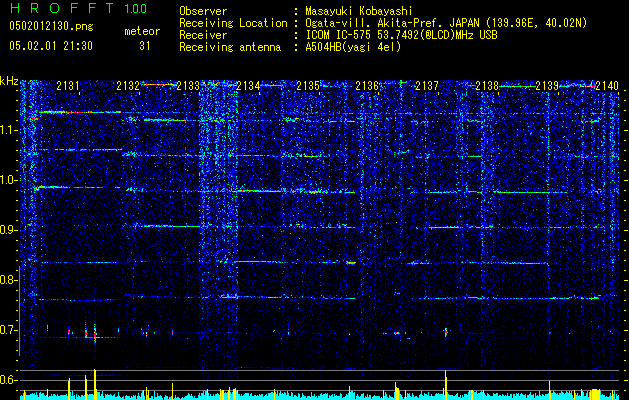
Task: Click the 0.9 kHz axis label
Action: (9, 230)
